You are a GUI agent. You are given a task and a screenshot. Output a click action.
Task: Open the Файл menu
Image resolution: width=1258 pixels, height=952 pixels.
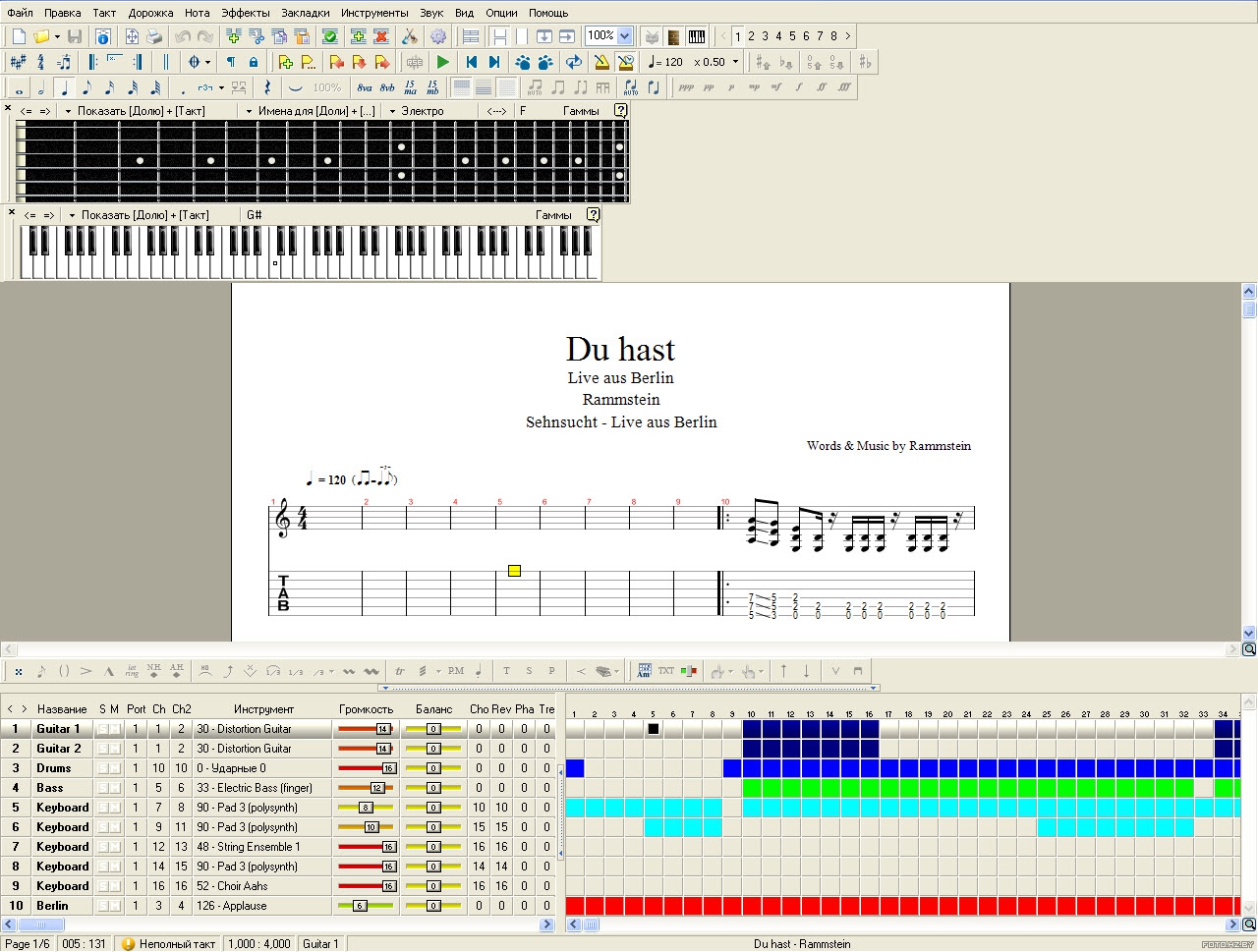(21, 13)
